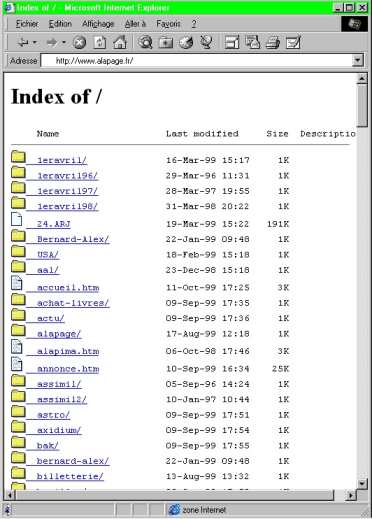This screenshot has width=372, height=519.
Task: Open the aal/ directory link
Action: (48, 270)
